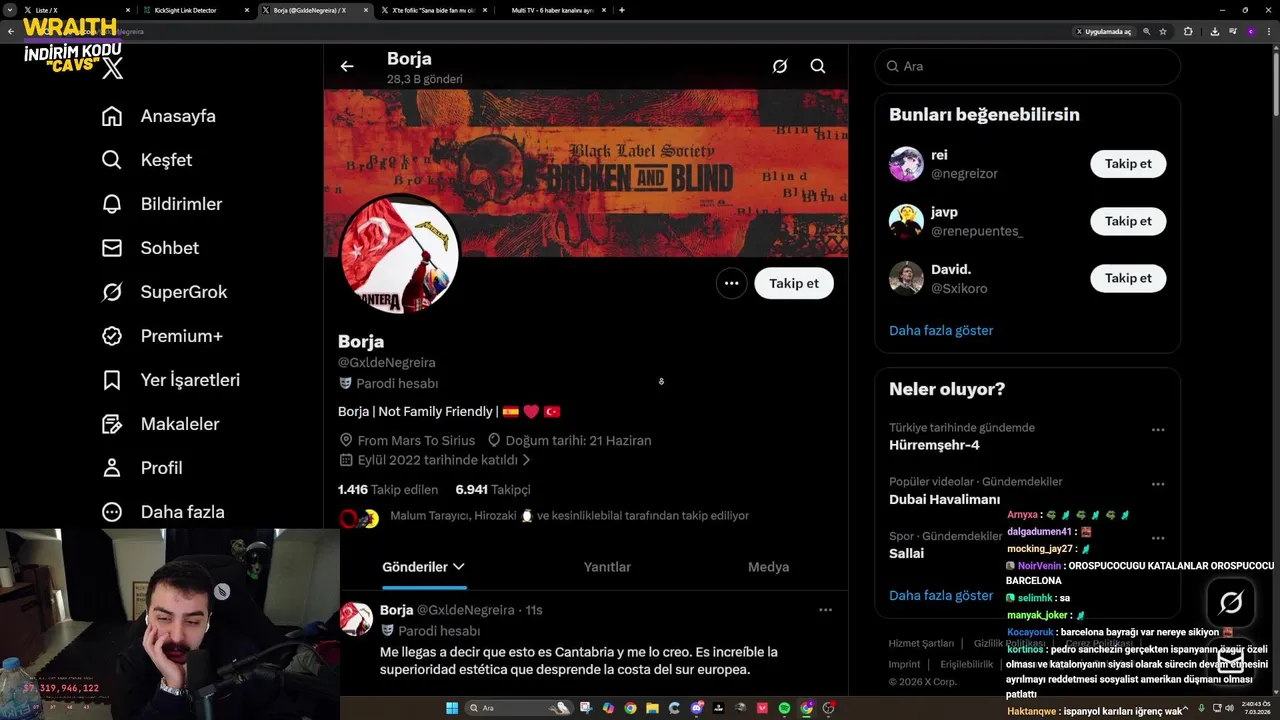1280x720 pixels.
Task: Open Anasayfa home icon in sidebar
Action: pos(112,116)
